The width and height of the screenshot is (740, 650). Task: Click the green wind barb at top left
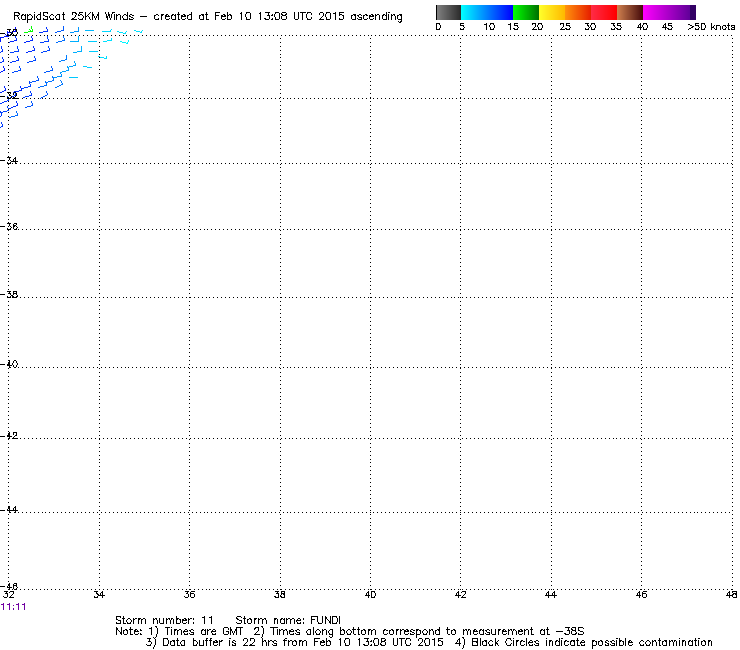(29, 30)
